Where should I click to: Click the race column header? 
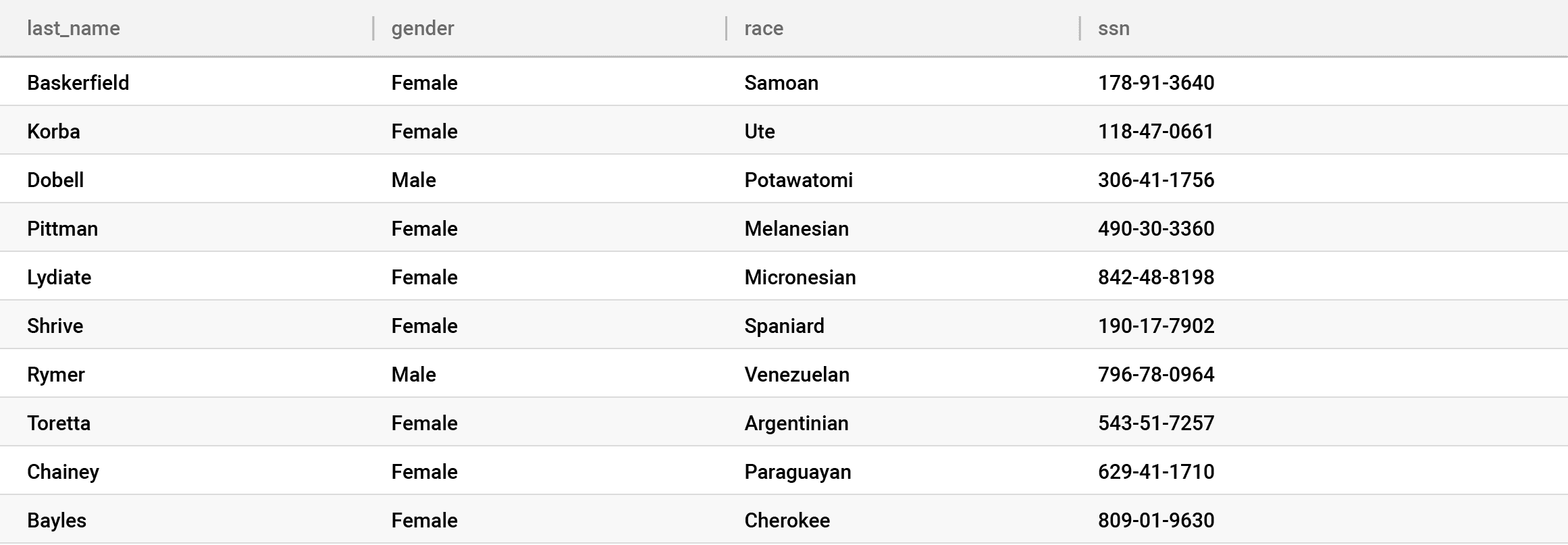(x=764, y=28)
